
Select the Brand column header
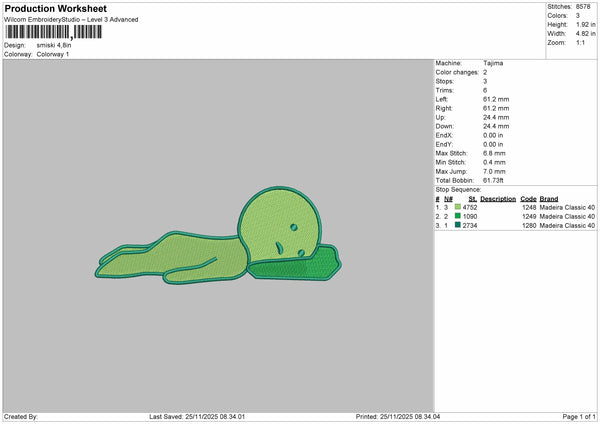(549, 198)
